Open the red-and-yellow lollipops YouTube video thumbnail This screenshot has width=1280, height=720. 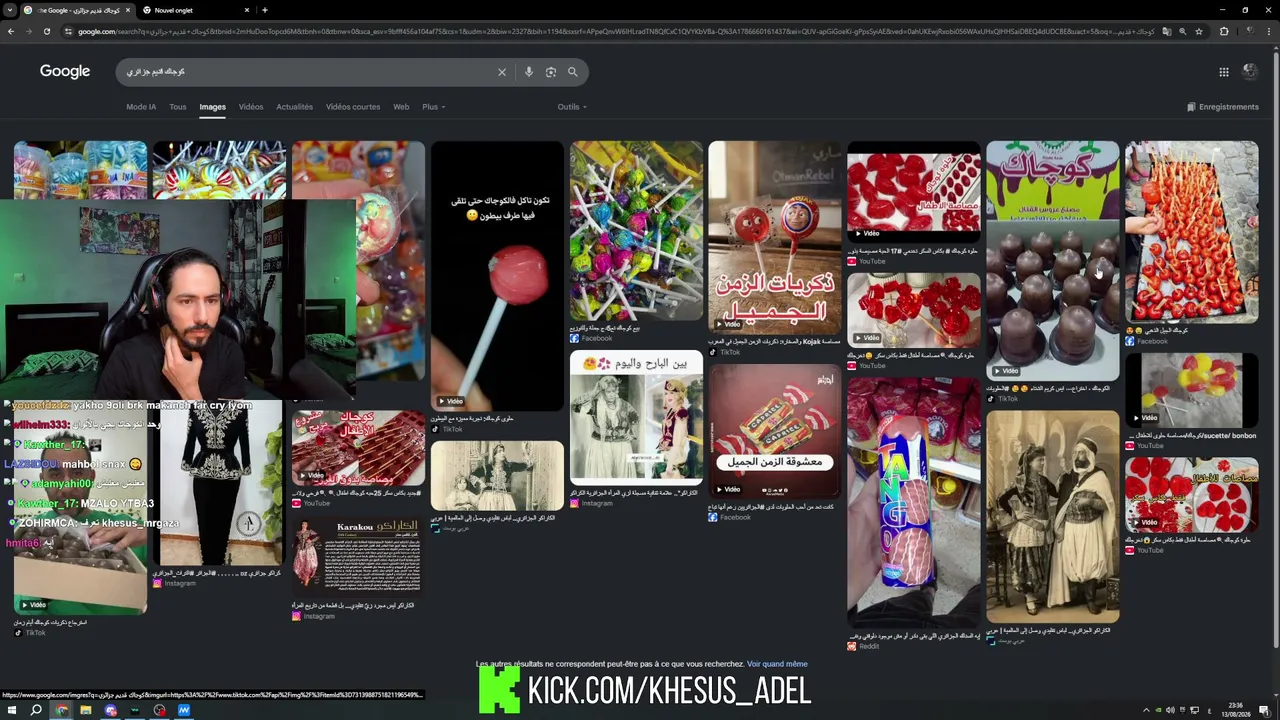[x=1191, y=389]
